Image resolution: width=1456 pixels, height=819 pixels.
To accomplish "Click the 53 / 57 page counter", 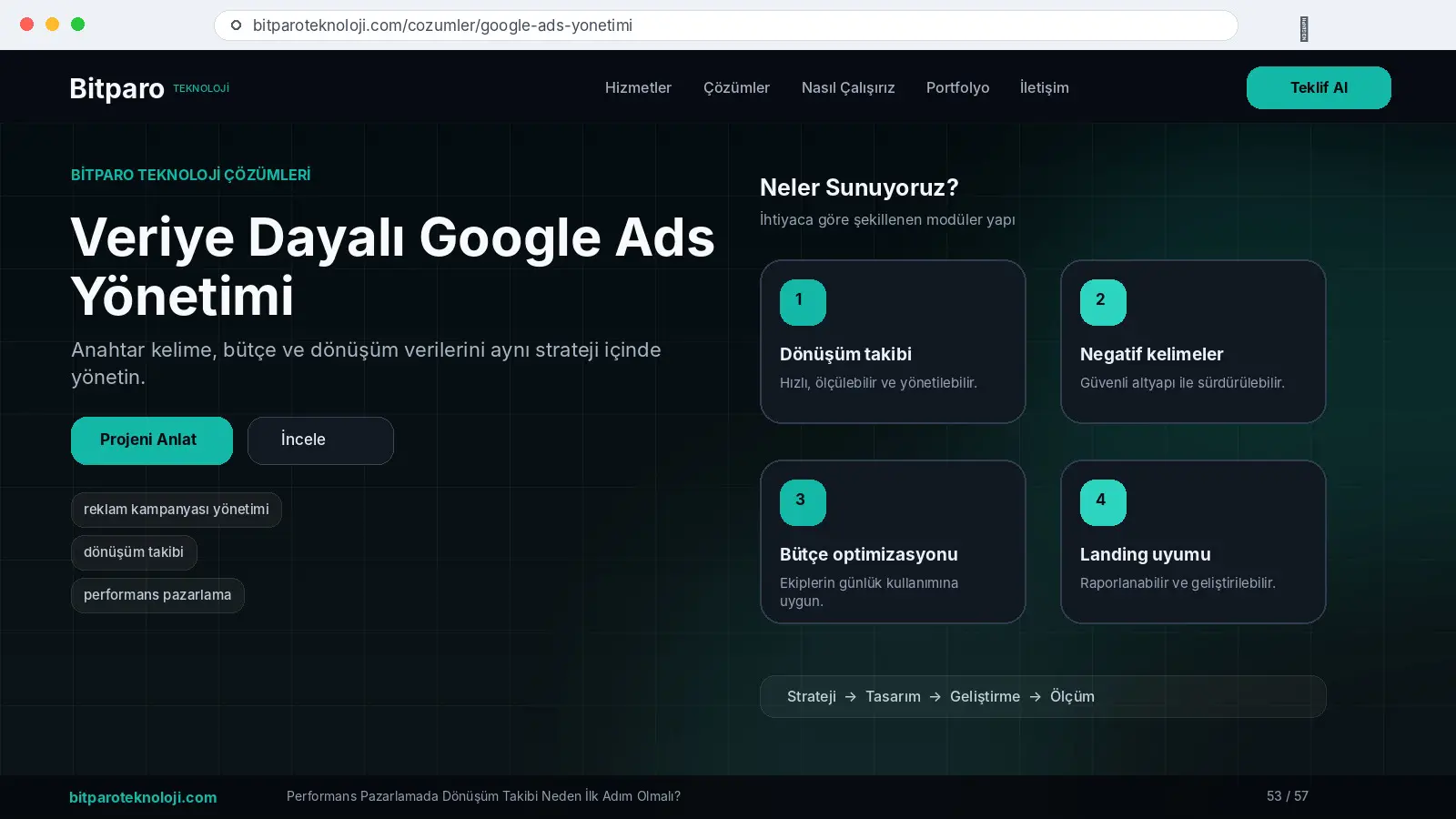I will point(1288,796).
